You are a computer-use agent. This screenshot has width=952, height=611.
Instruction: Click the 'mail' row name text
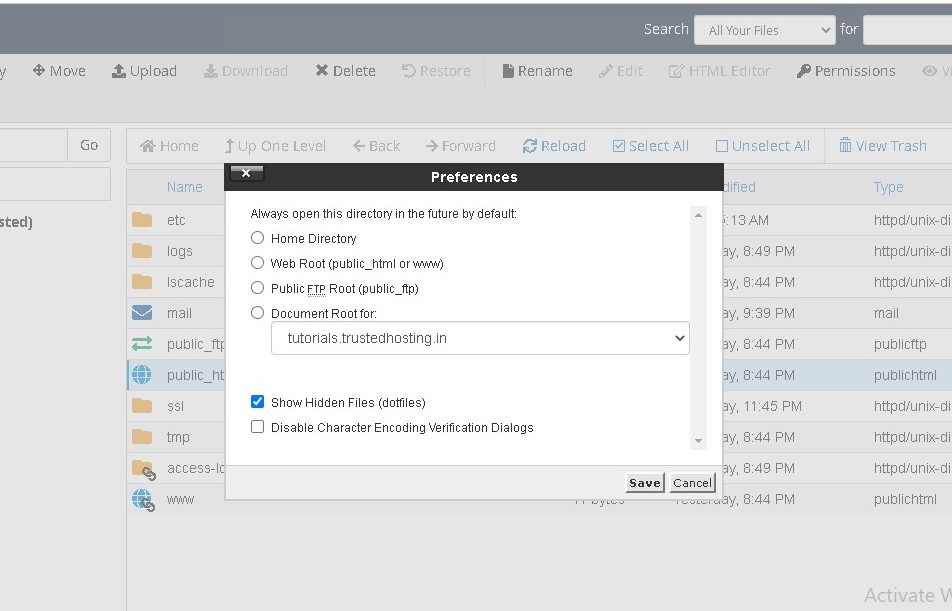click(179, 313)
